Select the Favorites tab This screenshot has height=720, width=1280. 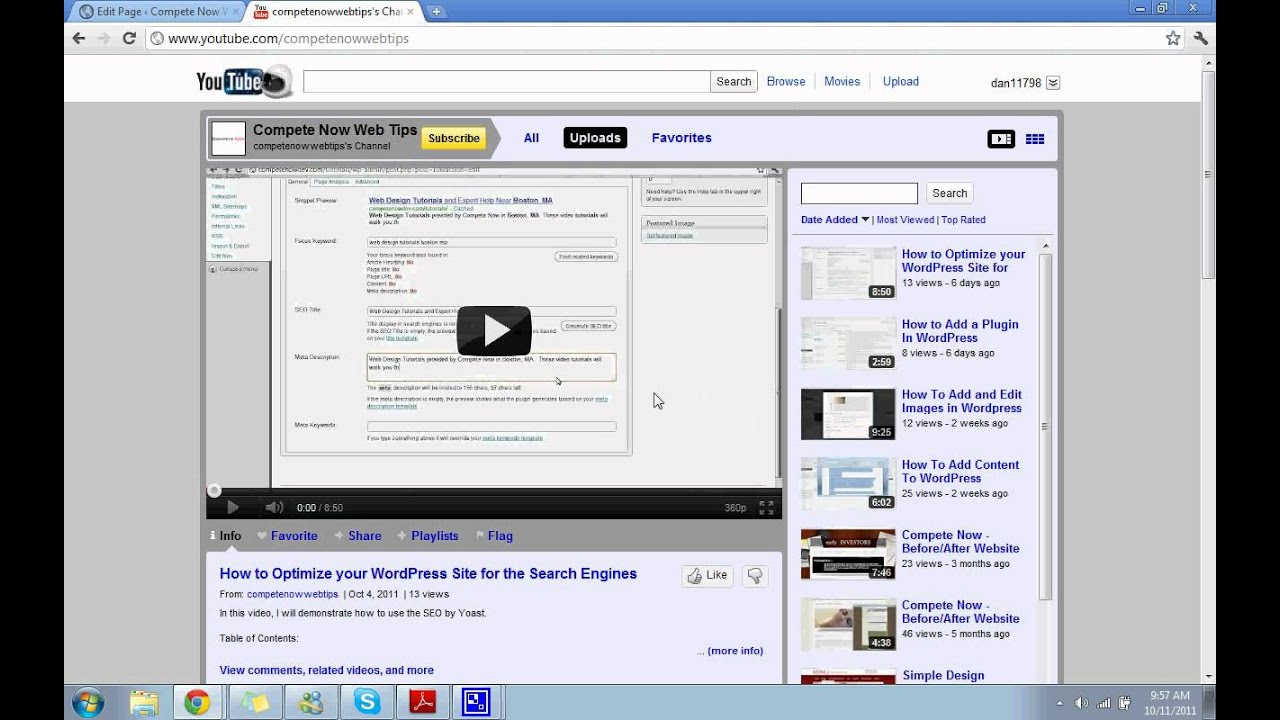(682, 138)
